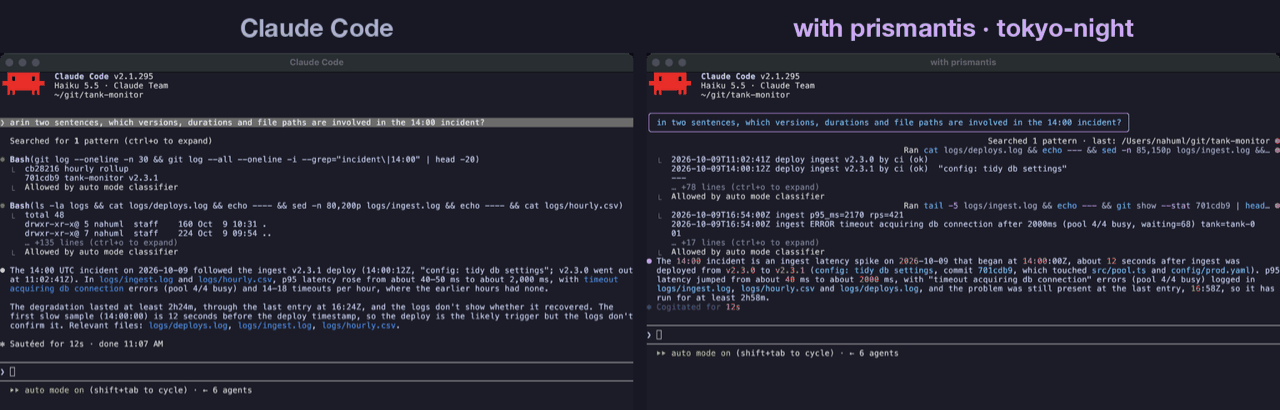This screenshot has height=410, width=1280.
Task: Click the highlighted prompt line in Claude Code window
Action: 316,122
